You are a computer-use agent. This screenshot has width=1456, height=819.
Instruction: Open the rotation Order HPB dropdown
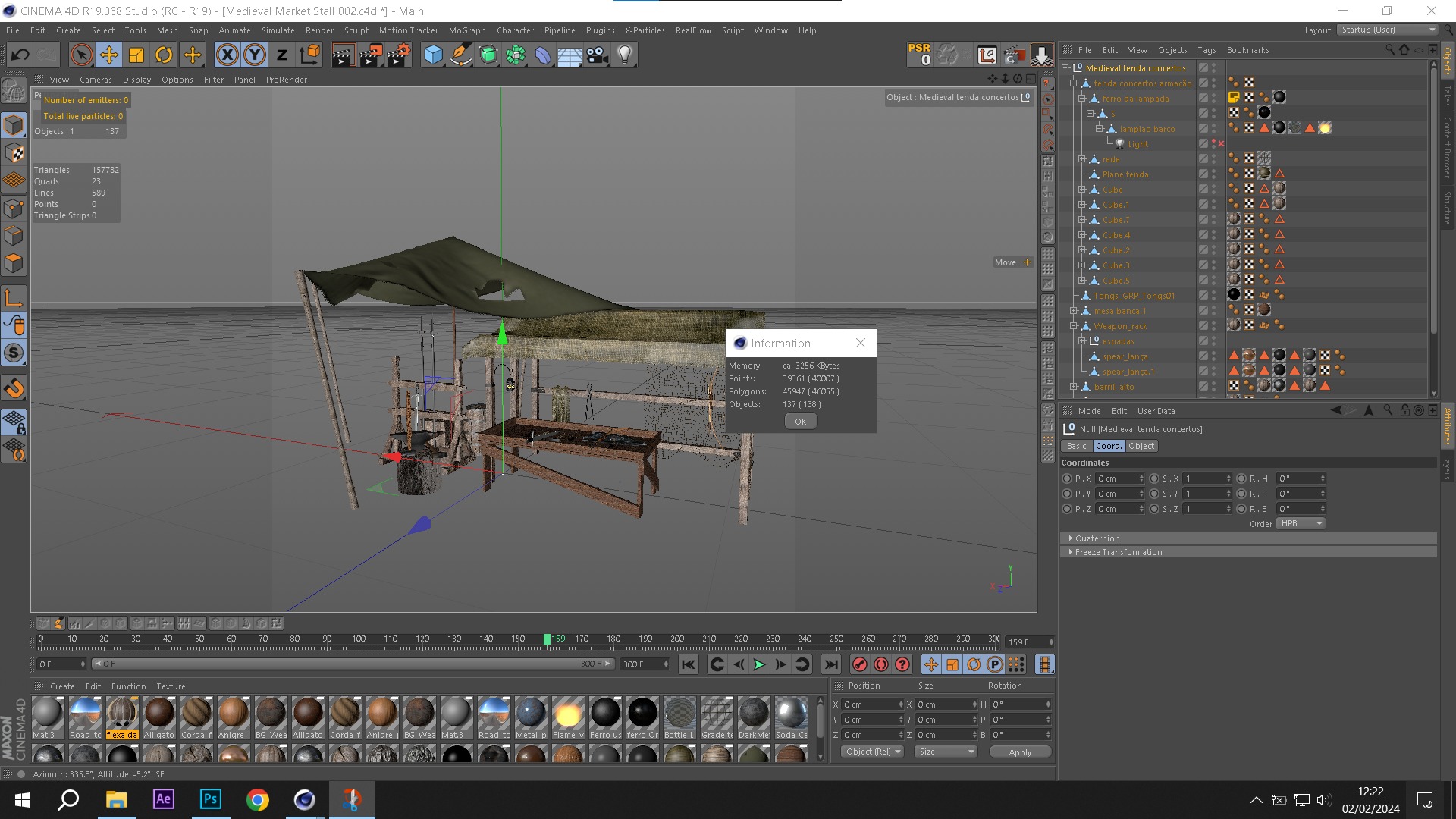(1300, 524)
